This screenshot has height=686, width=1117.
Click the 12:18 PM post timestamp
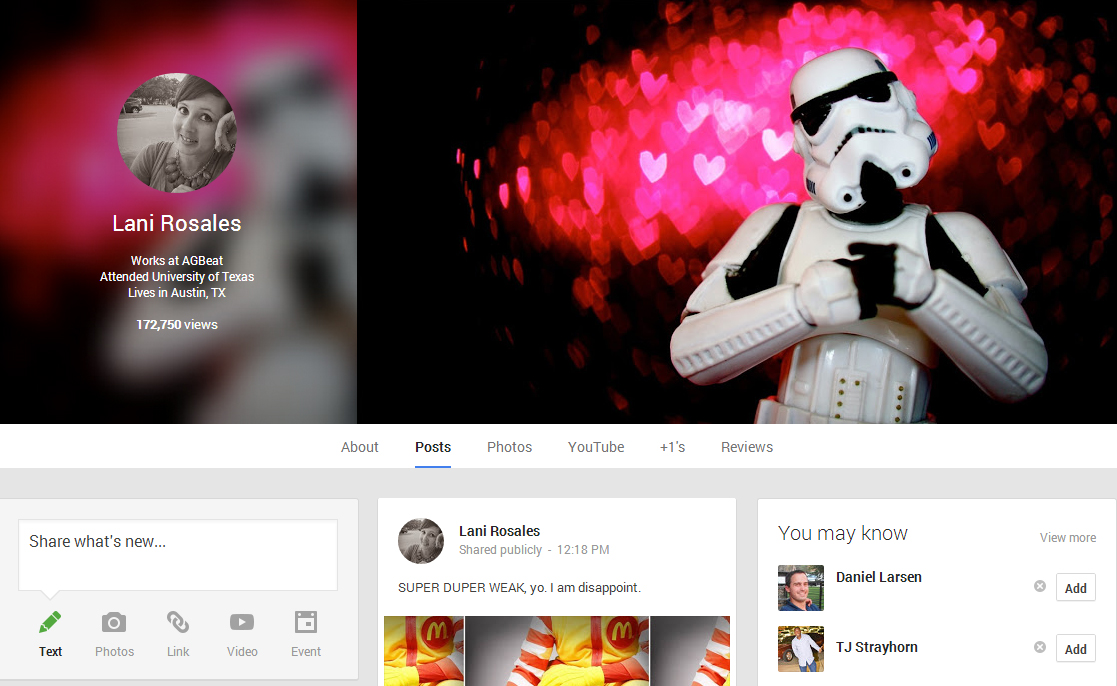pyautogui.click(x=583, y=550)
